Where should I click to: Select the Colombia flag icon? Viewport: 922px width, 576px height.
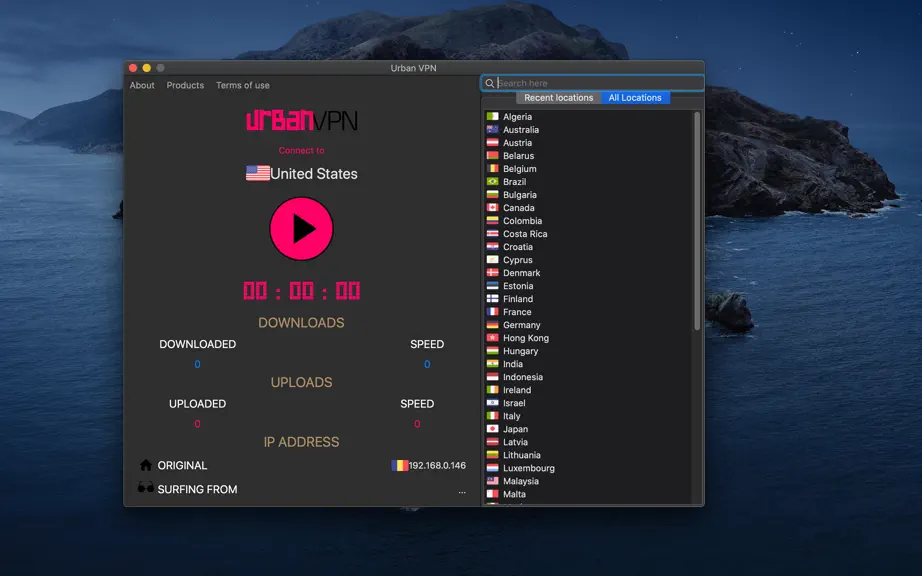coord(492,220)
